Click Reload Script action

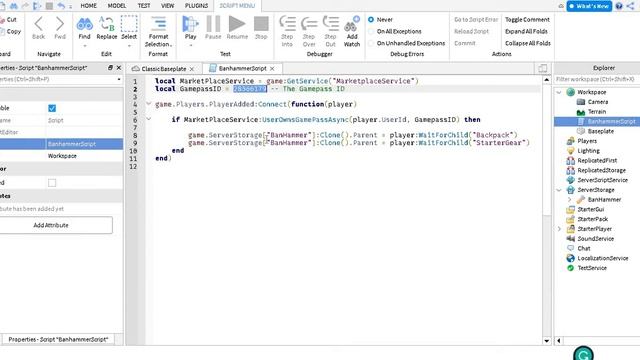[x=471, y=31]
